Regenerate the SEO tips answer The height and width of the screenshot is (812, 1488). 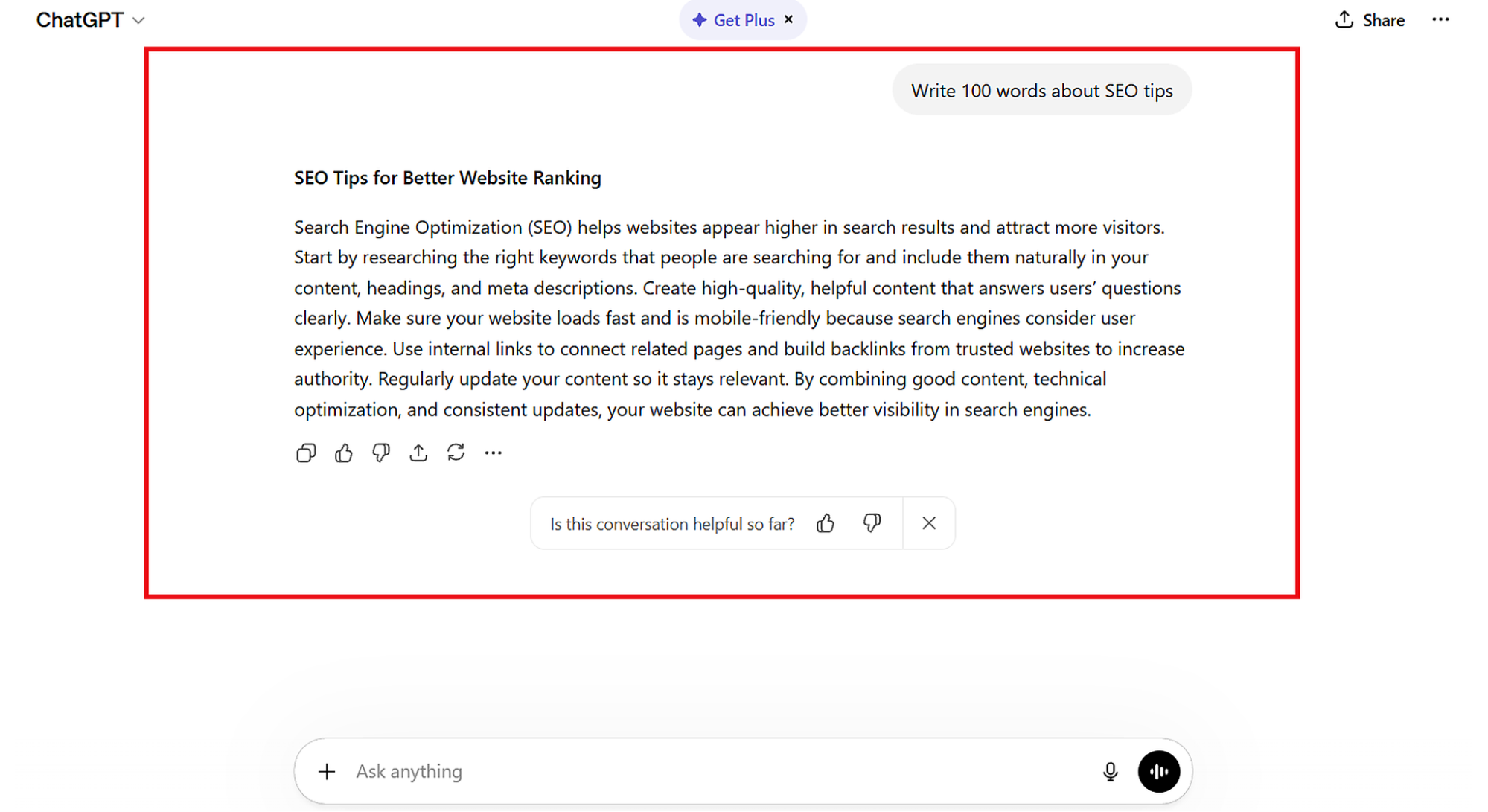pos(456,453)
